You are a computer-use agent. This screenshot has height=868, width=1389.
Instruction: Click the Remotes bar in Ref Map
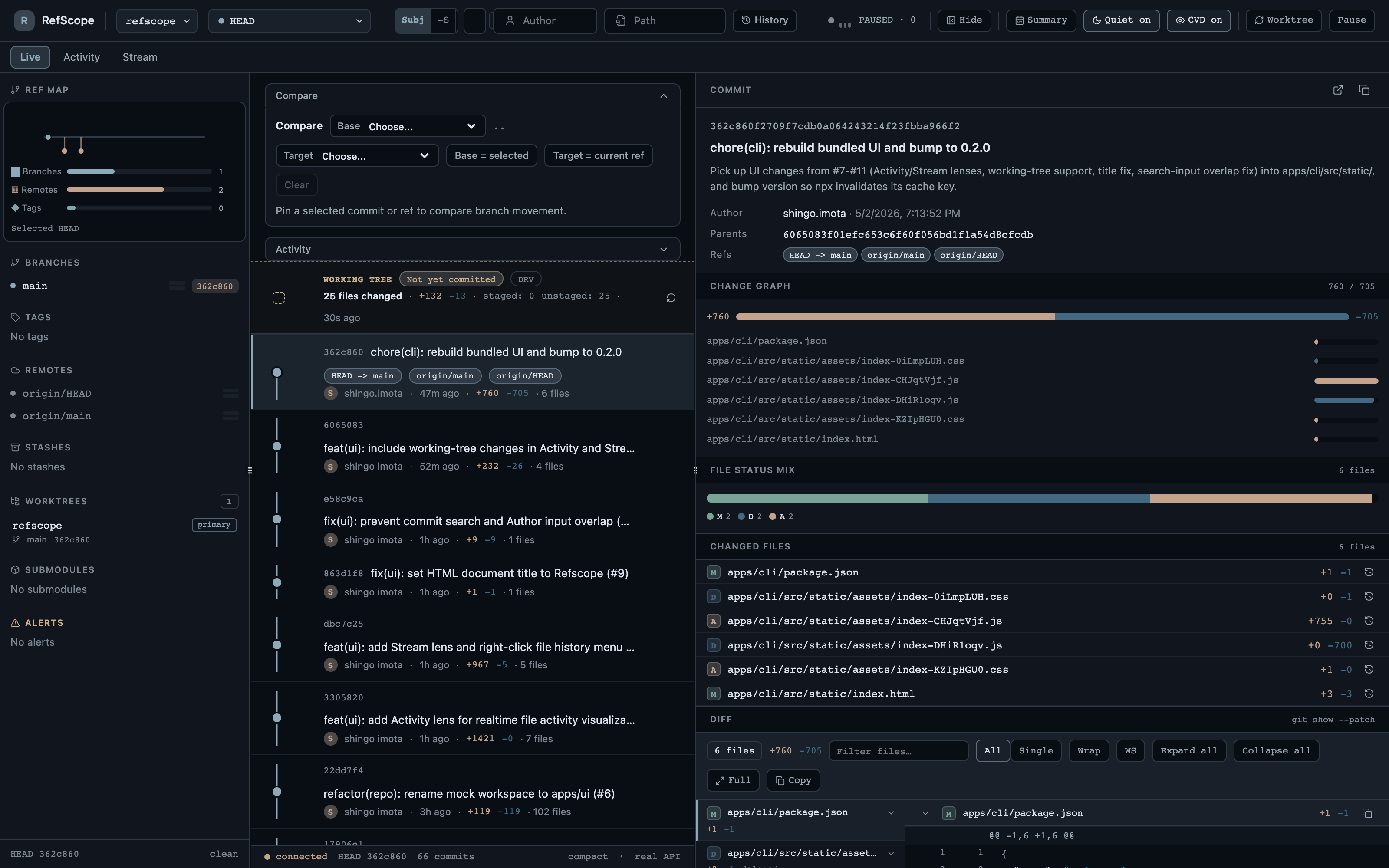tap(139, 190)
